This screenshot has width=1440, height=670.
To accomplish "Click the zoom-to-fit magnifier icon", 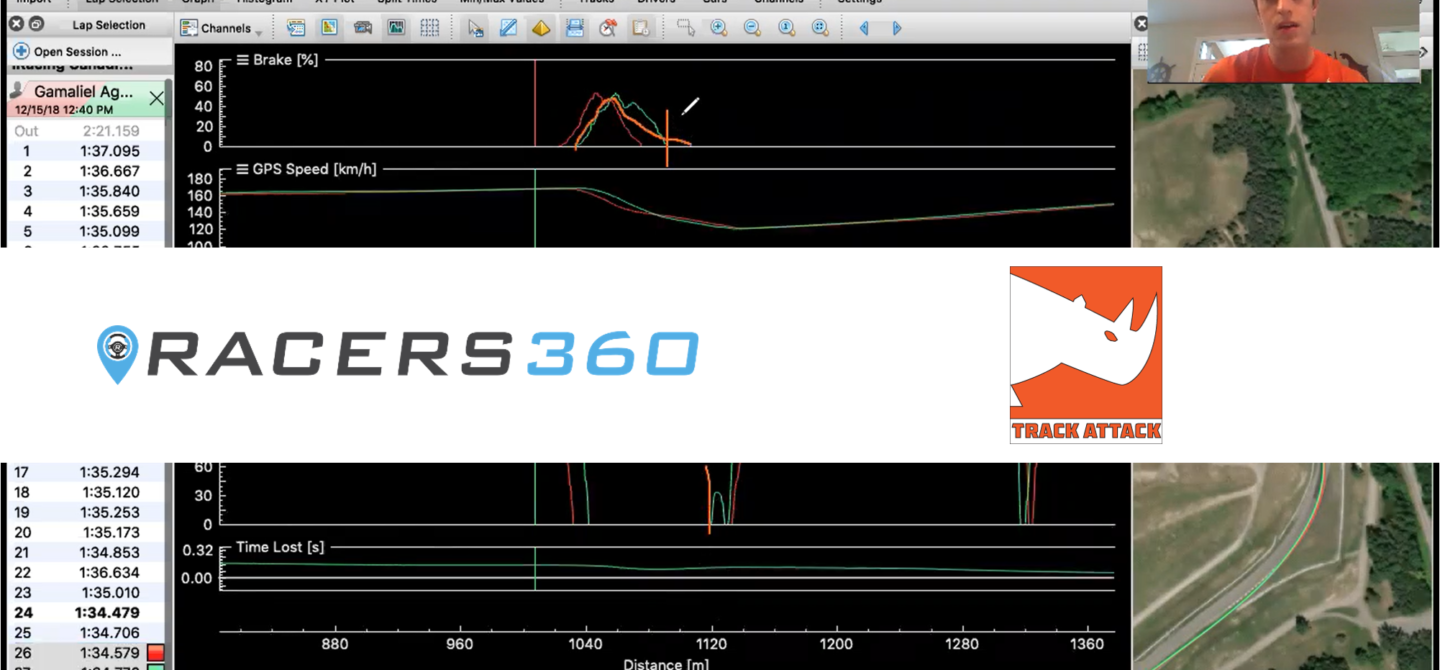I will (x=820, y=28).
